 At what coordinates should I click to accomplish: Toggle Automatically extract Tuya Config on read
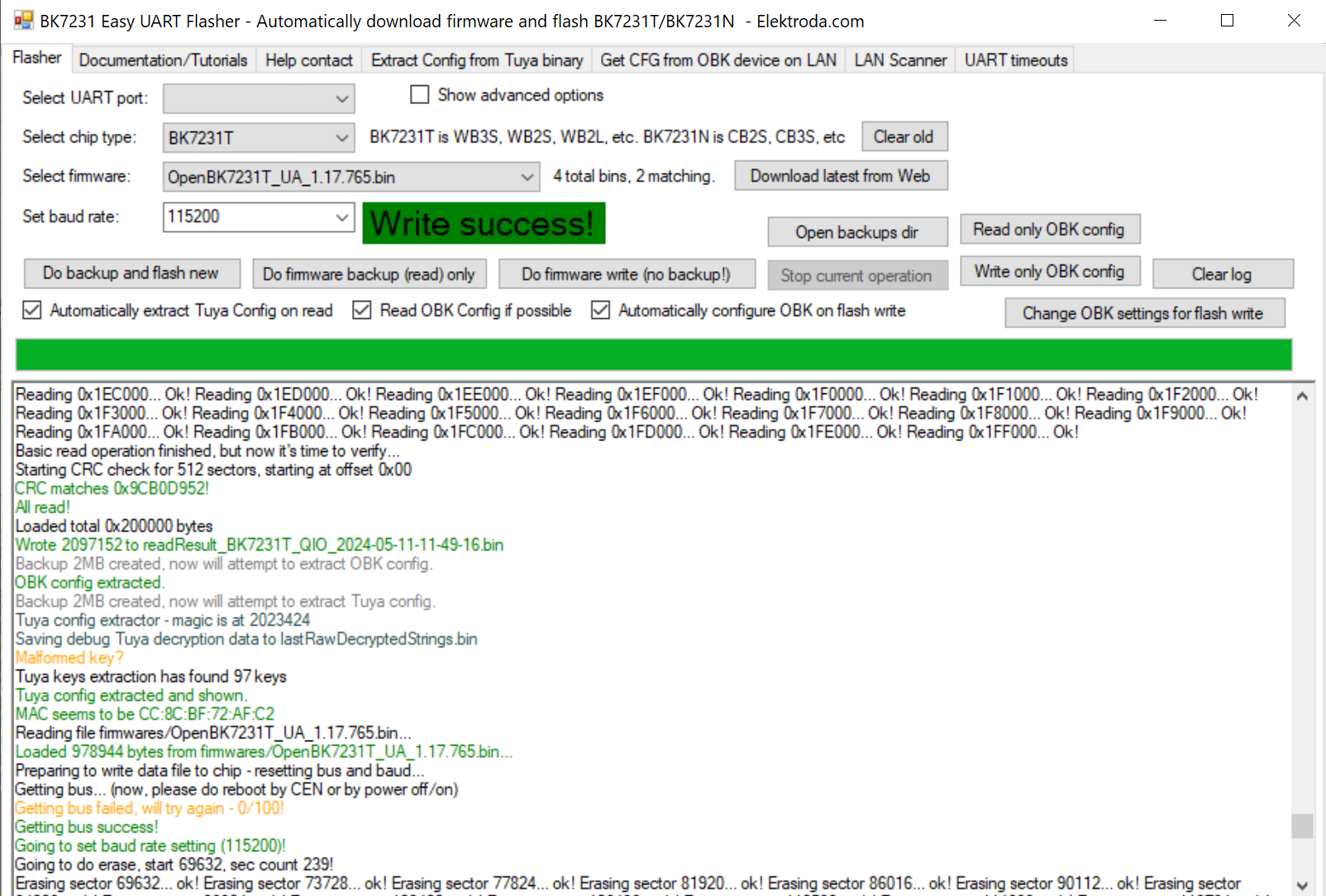[x=32, y=311]
